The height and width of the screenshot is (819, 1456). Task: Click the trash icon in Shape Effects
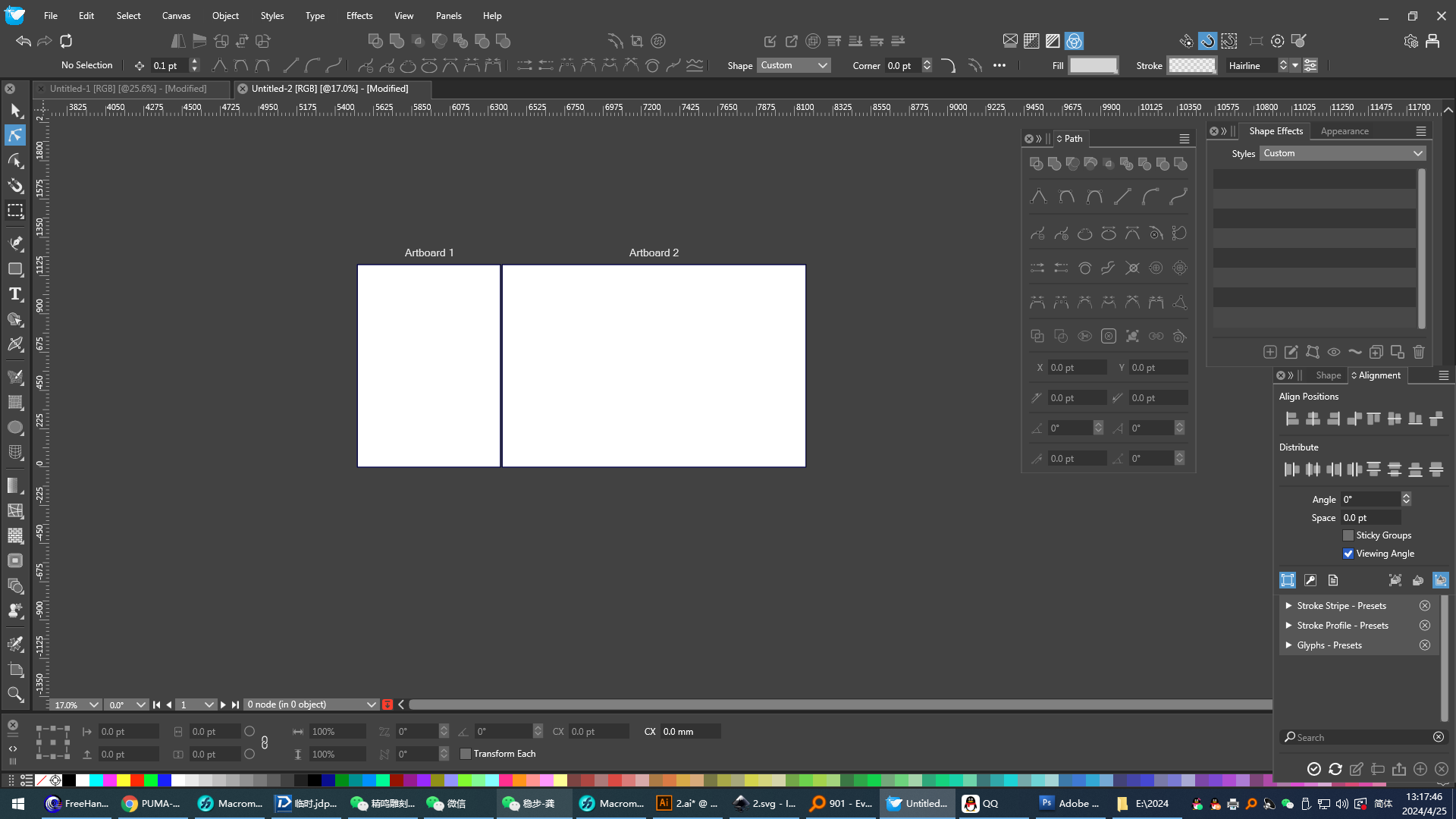pyautogui.click(x=1419, y=352)
